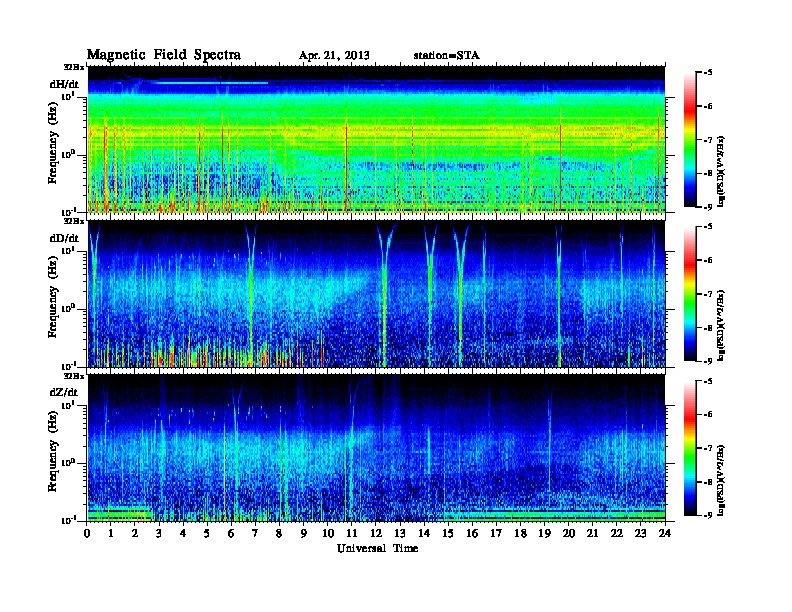The height and width of the screenshot is (612, 792).
Task: Click the hour 24 tick label
Action: pos(665,533)
